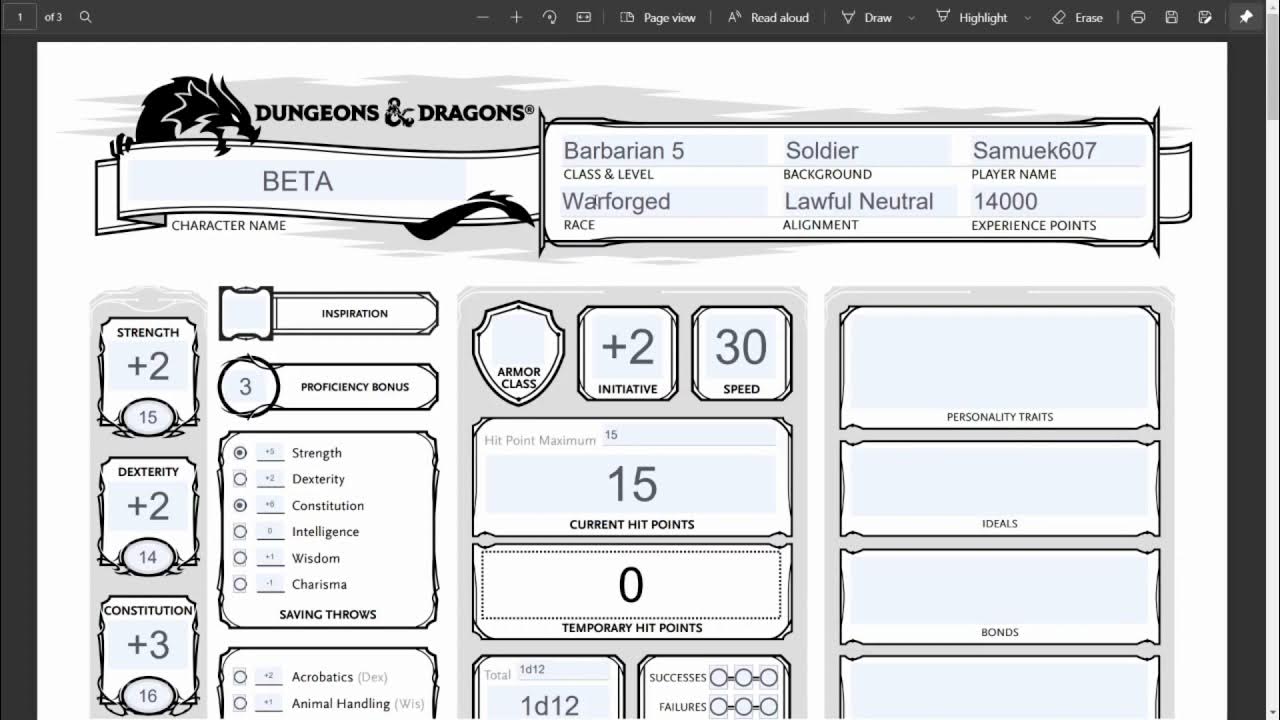This screenshot has height=720, width=1280.
Task: Open Page view options
Action: pos(658,17)
